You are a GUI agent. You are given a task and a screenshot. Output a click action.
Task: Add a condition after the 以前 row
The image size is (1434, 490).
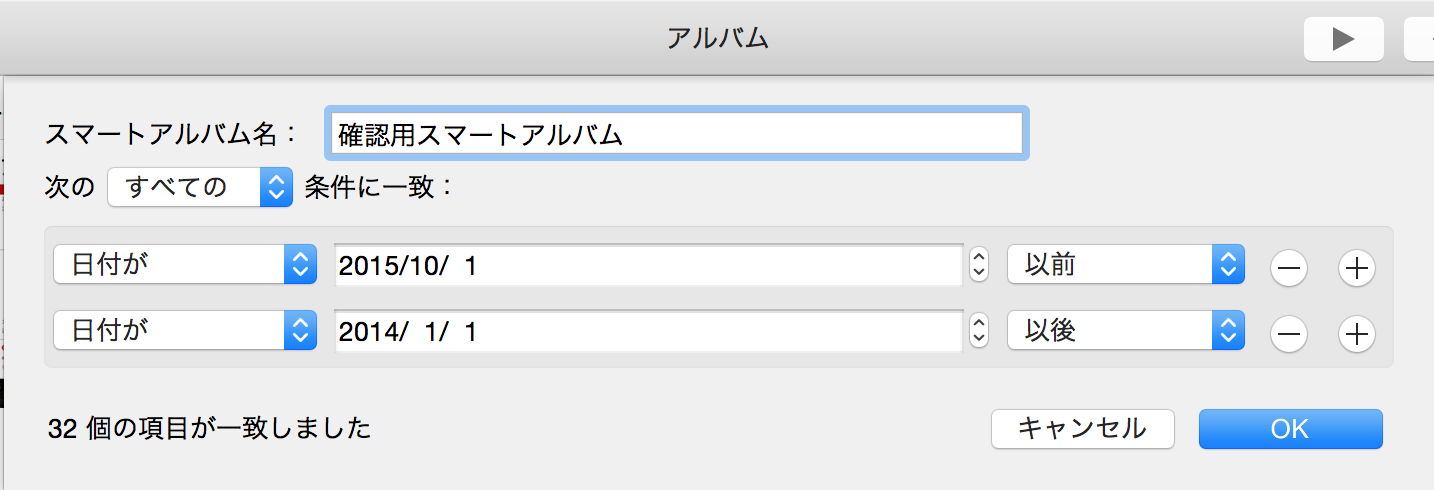click(x=1356, y=267)
